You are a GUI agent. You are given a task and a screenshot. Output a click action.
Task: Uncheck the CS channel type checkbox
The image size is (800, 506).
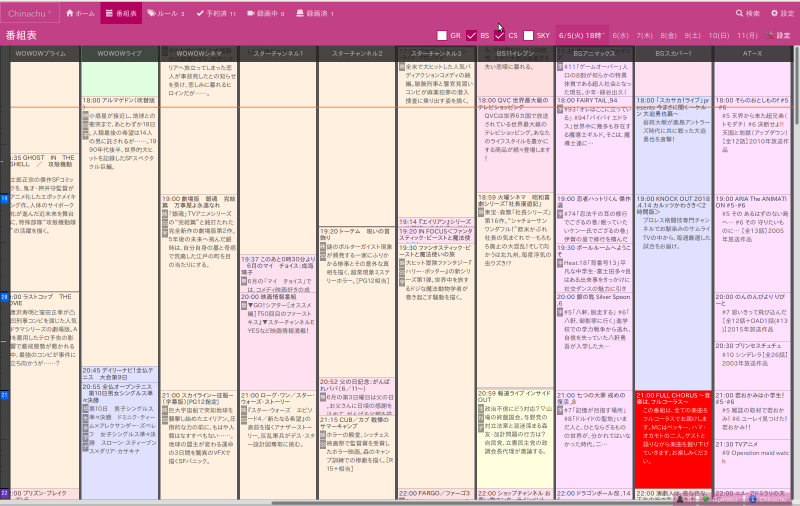[x=499, y=35]
